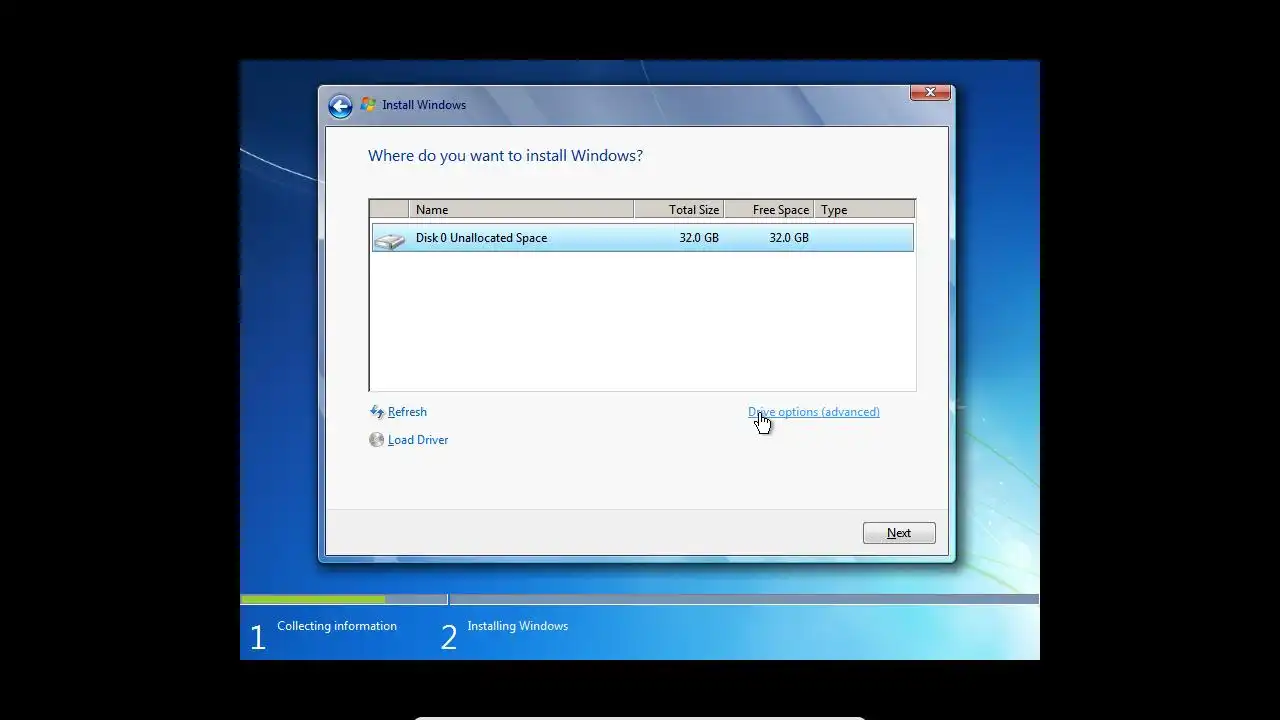The width and height of the screenshot is (1280, 720).
Task: Sort by the Free Space column header
Action: (769, 210)
